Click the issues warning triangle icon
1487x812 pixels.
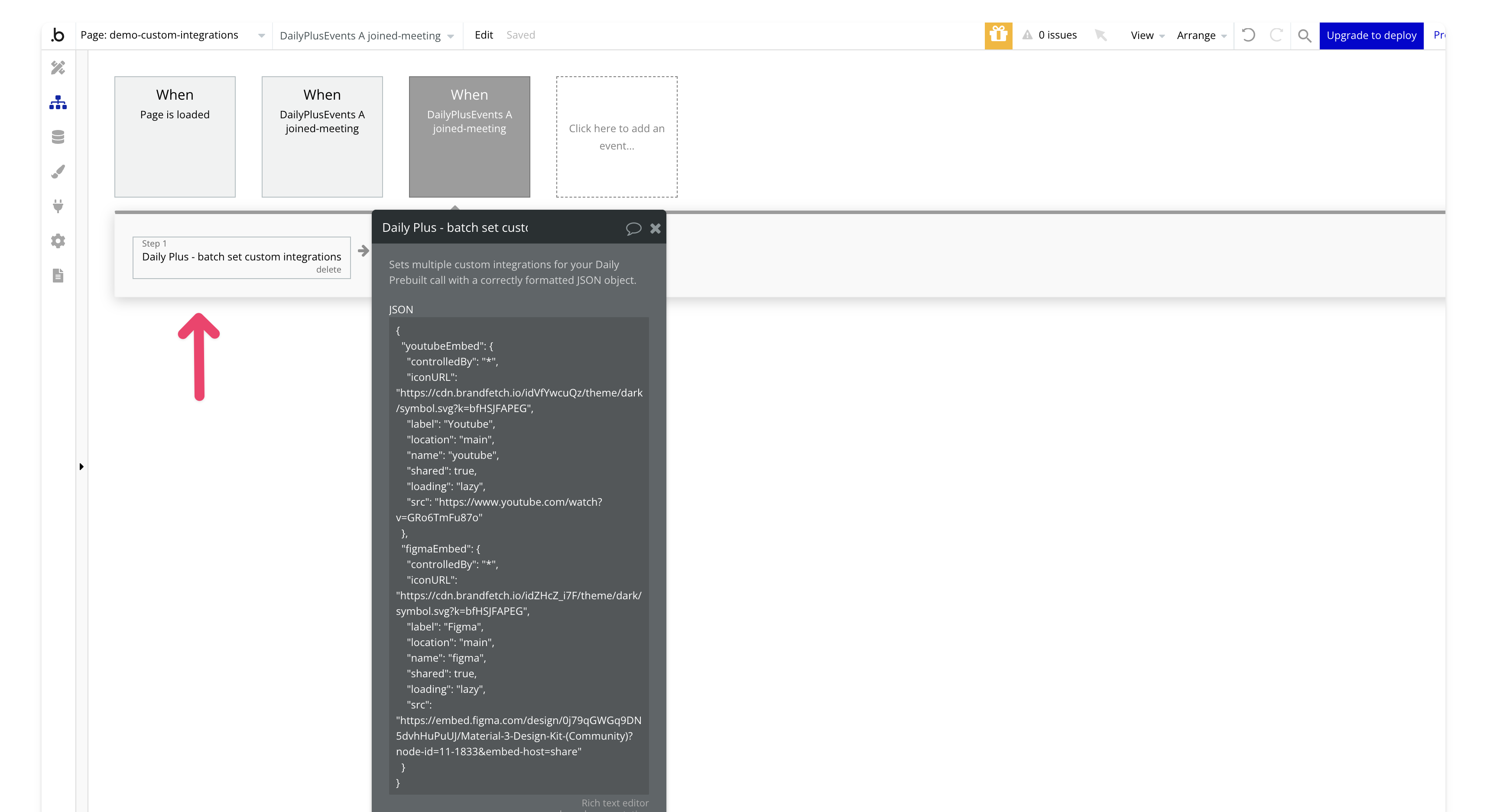coord(1027,35)
